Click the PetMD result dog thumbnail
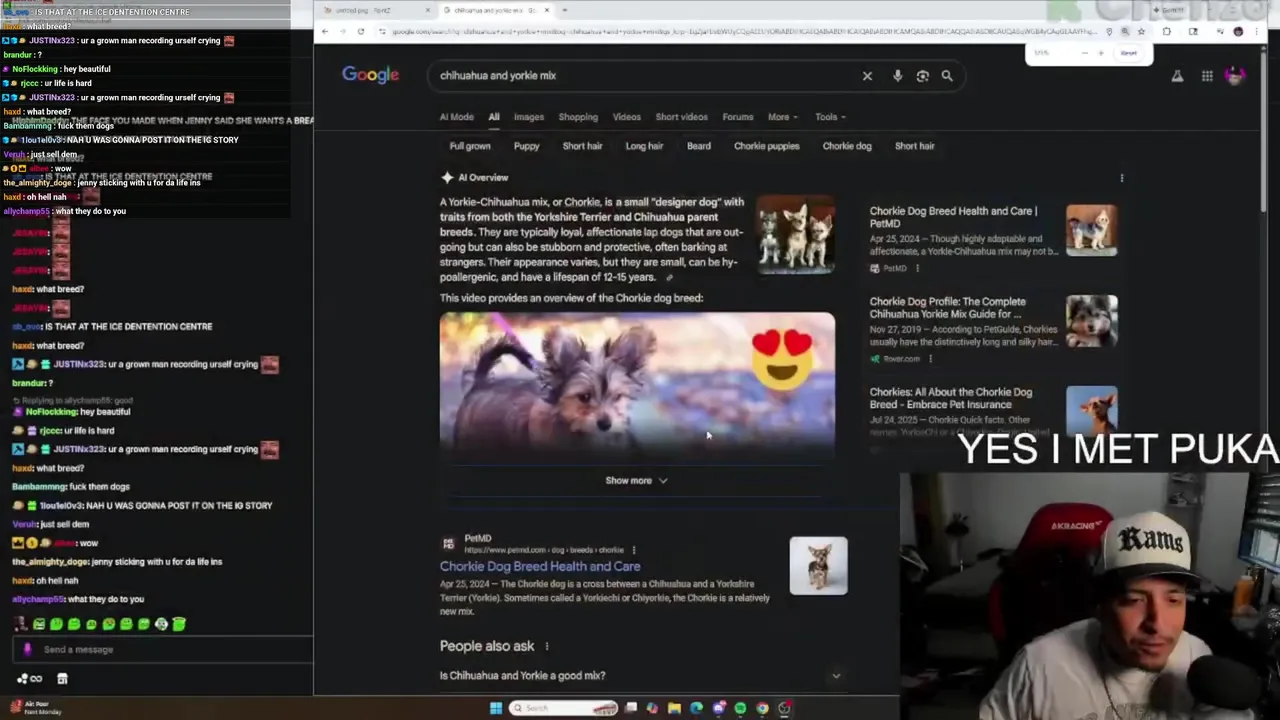Viewport: 1280px width, 720px height. tap(818, 566)
